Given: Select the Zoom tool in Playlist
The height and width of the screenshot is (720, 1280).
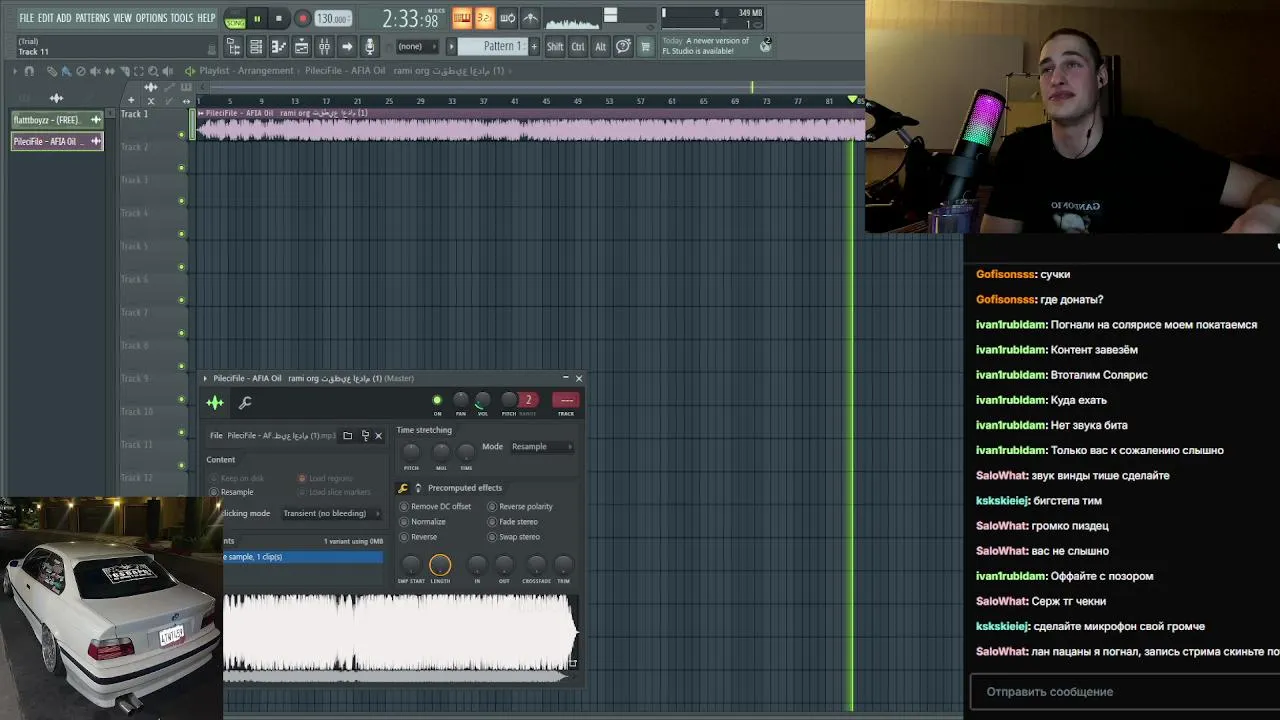Looking at the screenshot, I should (x=153, y=71).
